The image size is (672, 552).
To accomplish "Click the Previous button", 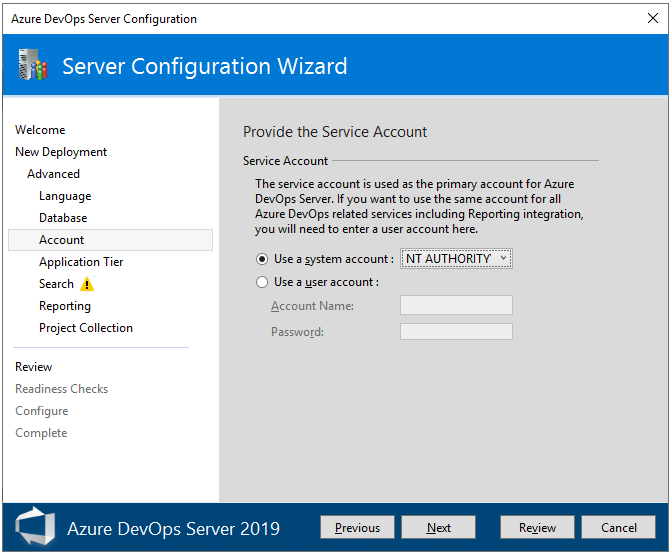I will (357, 528).
